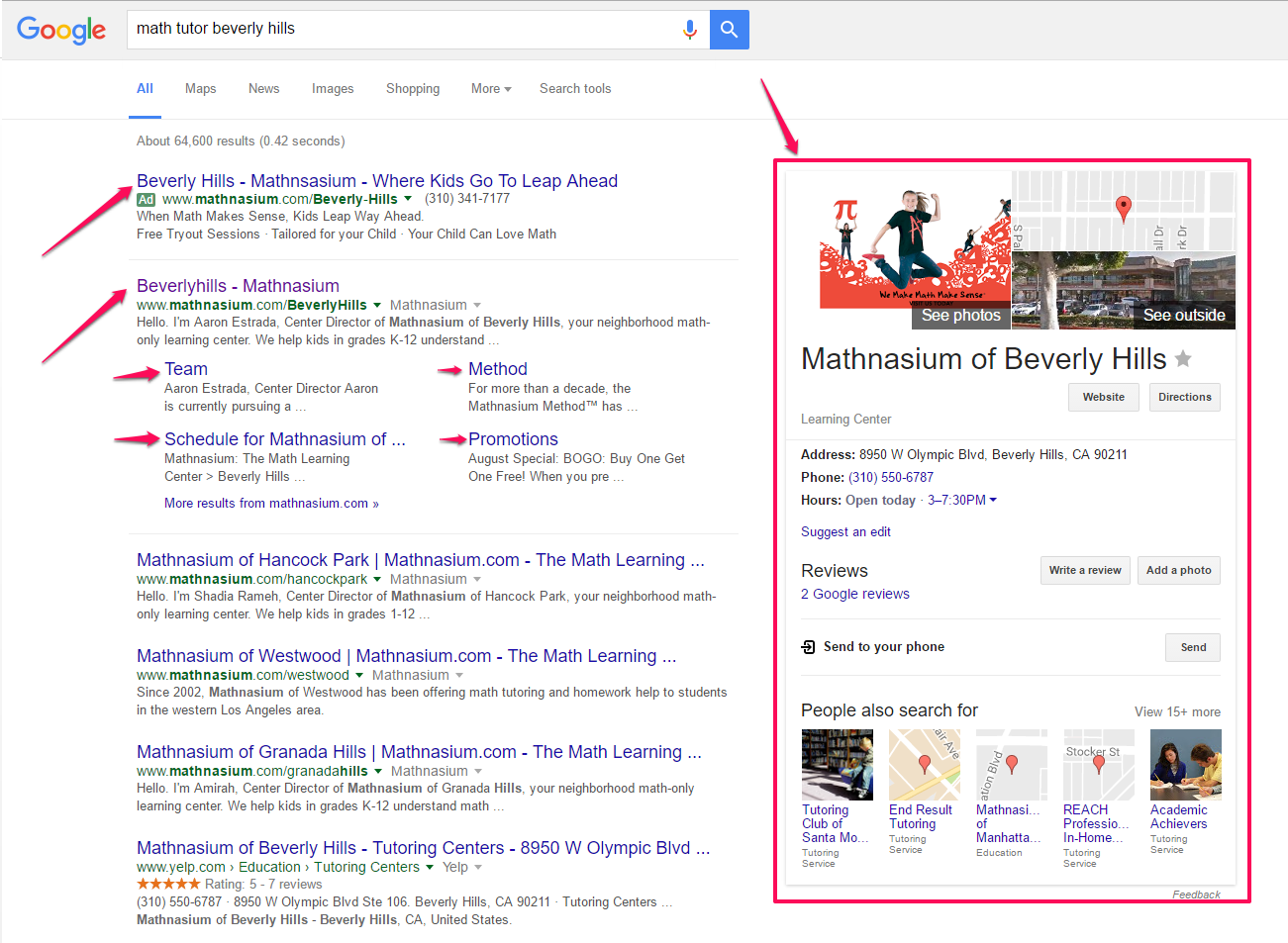Open Mathnasium of Beverly Hills yelp result

pyautogui.click(x=424, y=848)
